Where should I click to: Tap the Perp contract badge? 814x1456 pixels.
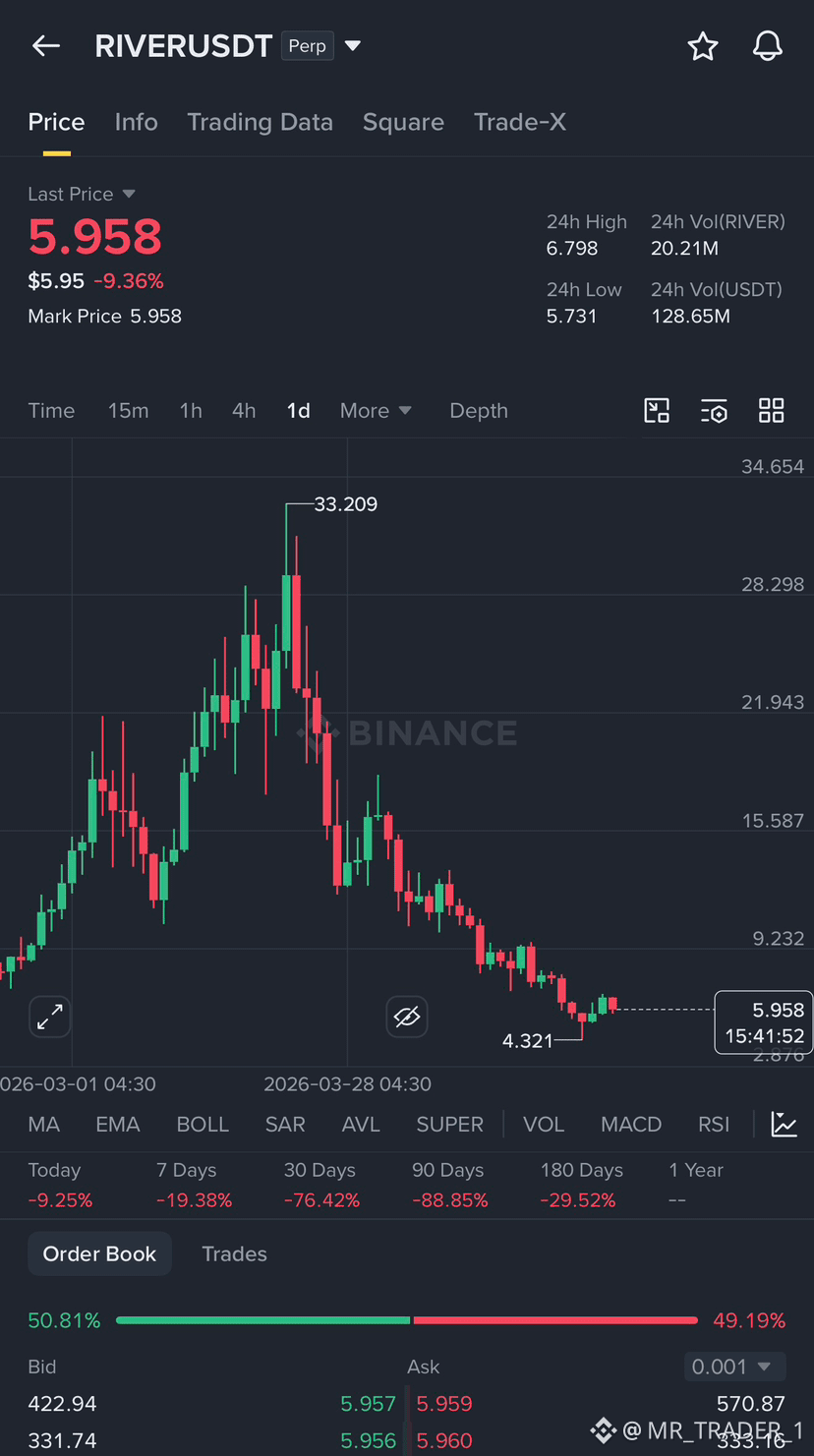308,46
